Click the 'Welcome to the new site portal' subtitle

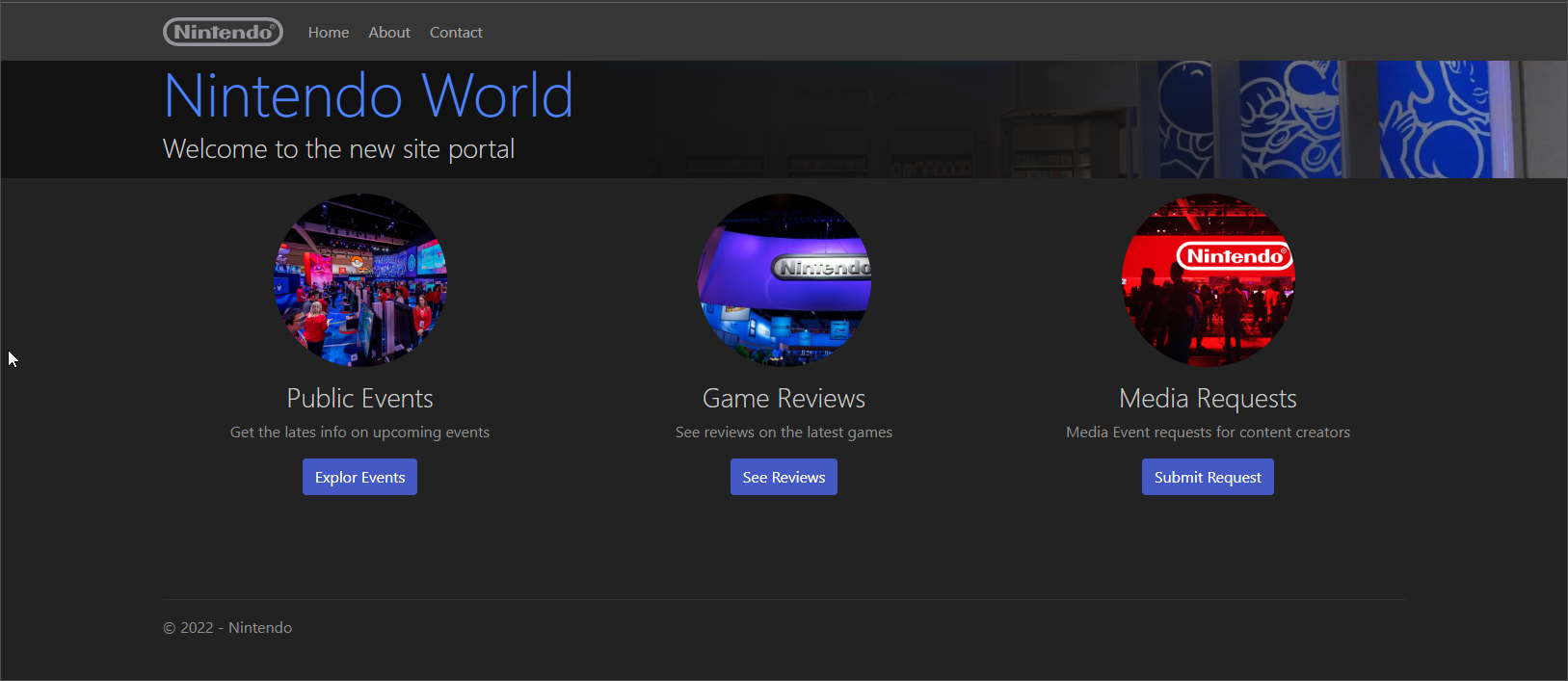[x=338, y=149]
